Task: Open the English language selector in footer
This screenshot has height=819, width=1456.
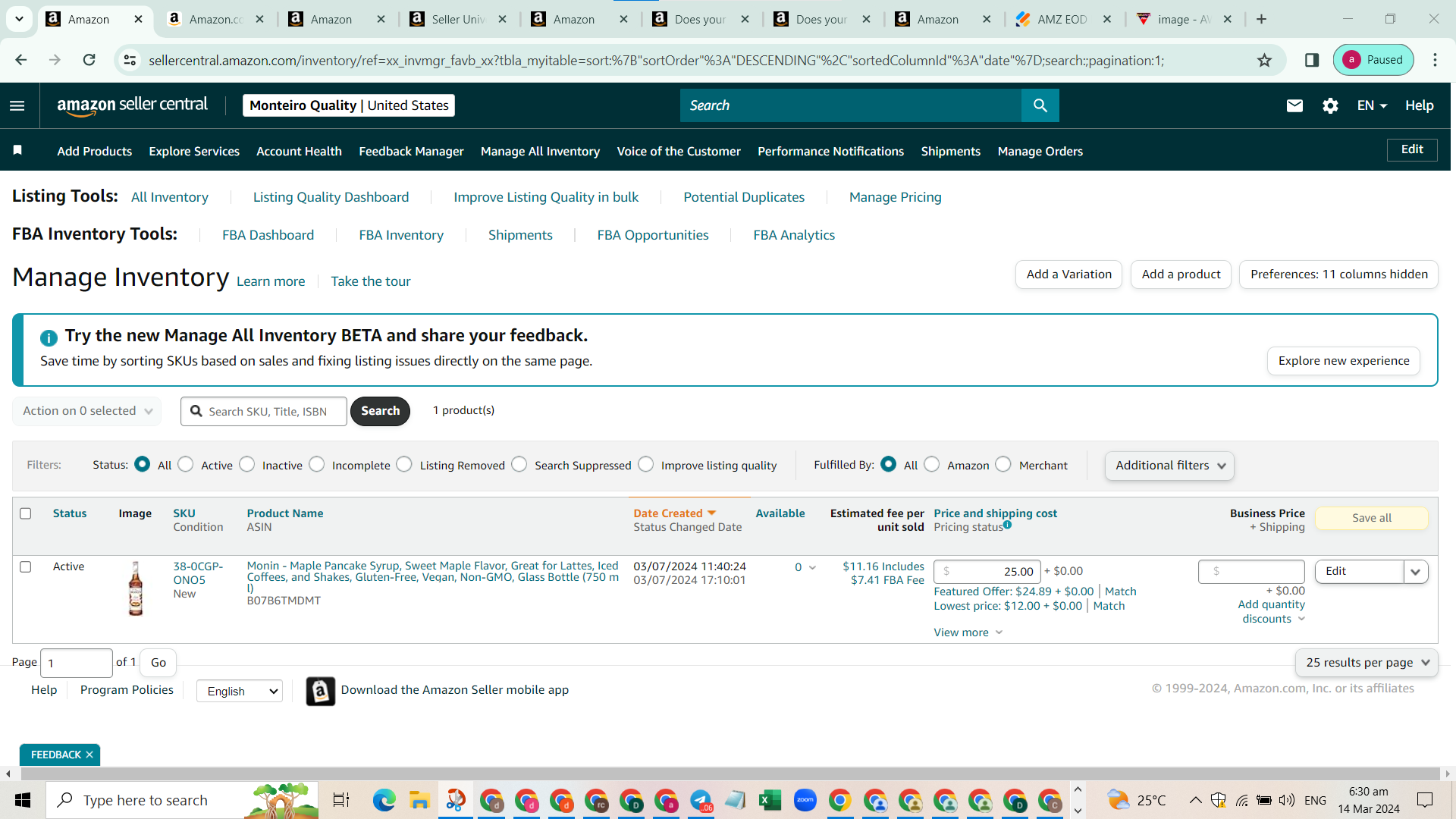Action: [240, 691]
